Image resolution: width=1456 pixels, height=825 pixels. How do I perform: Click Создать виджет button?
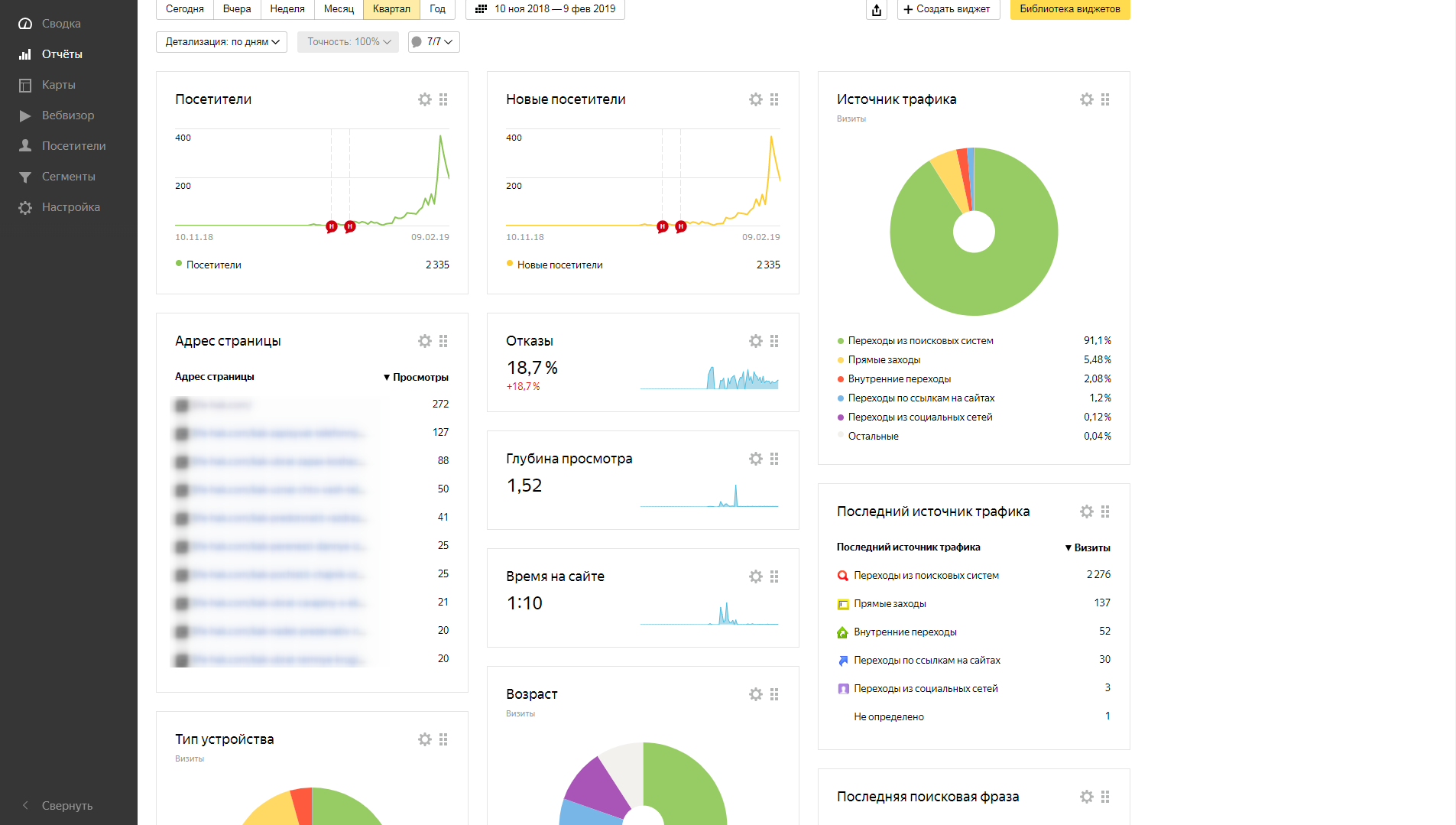pyautogui.click(x=948, y=9)
